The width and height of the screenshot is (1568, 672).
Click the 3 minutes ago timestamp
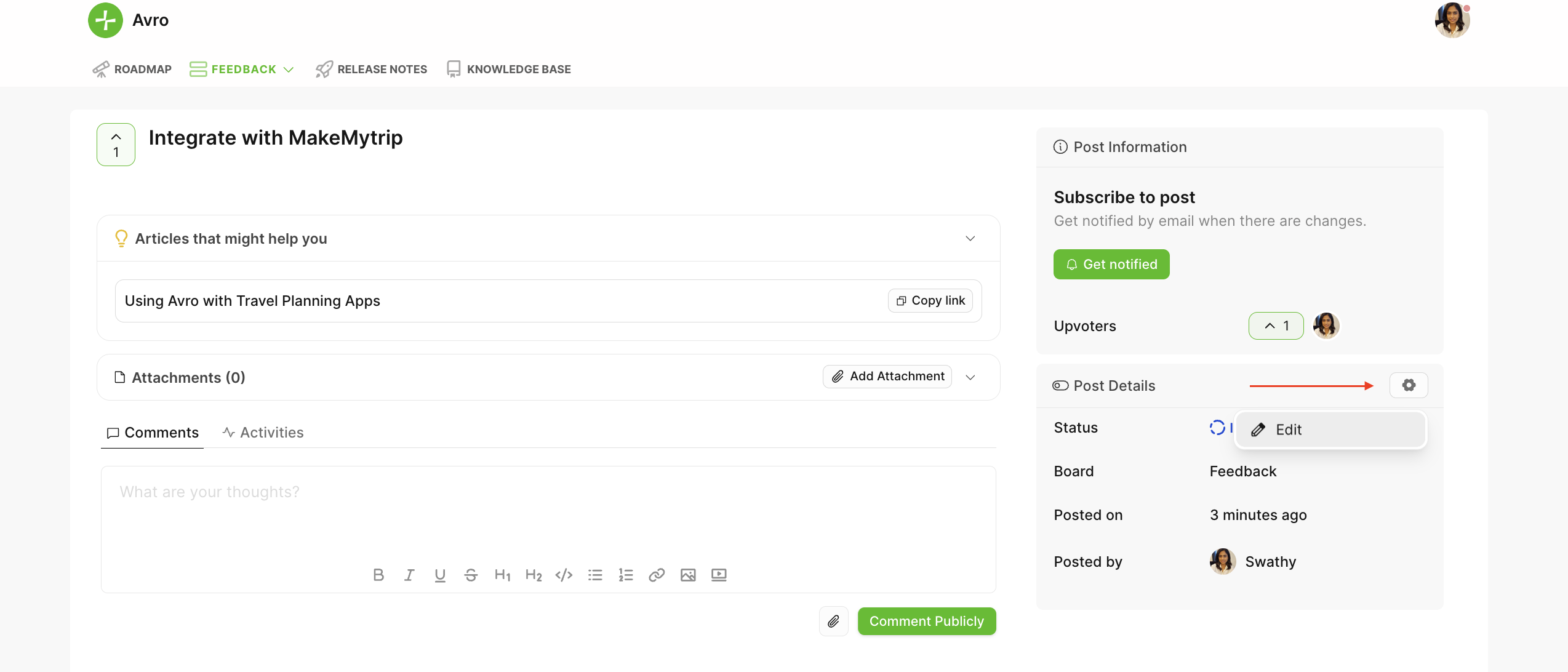(x=1258, y=515)
